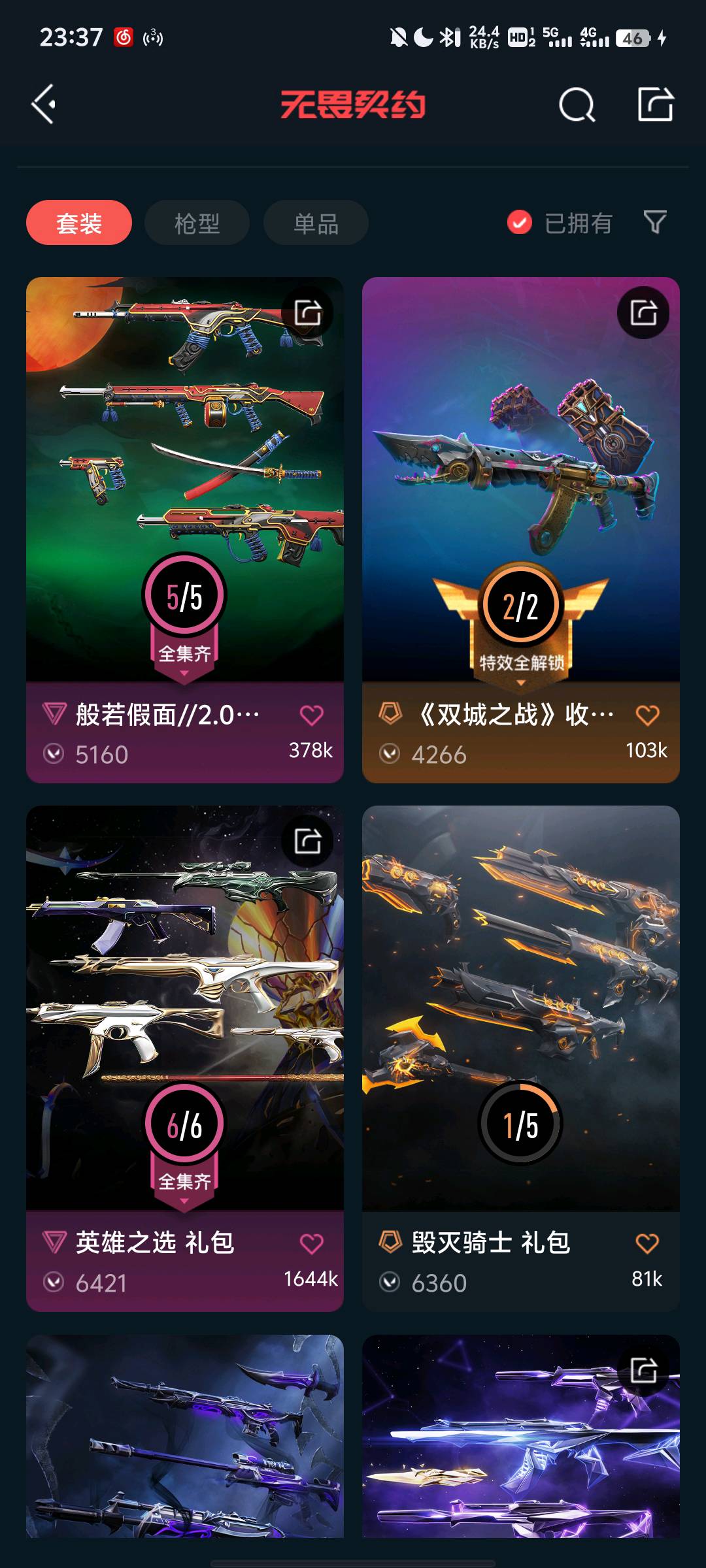706x1568 pixels.
Task: Open 毁灭骑士 礼包 bundle thumbnail
Action: coord(521,1008)
